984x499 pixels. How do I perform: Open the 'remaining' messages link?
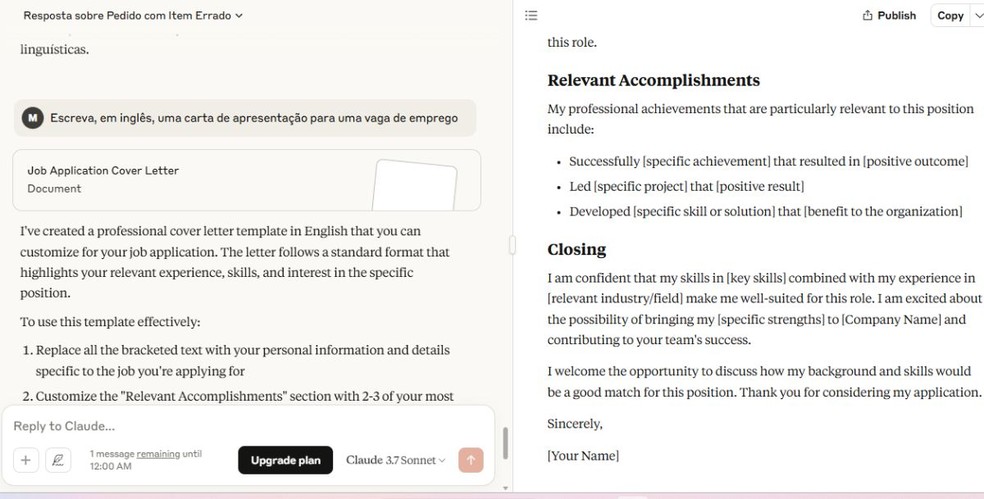coord(158,454)
